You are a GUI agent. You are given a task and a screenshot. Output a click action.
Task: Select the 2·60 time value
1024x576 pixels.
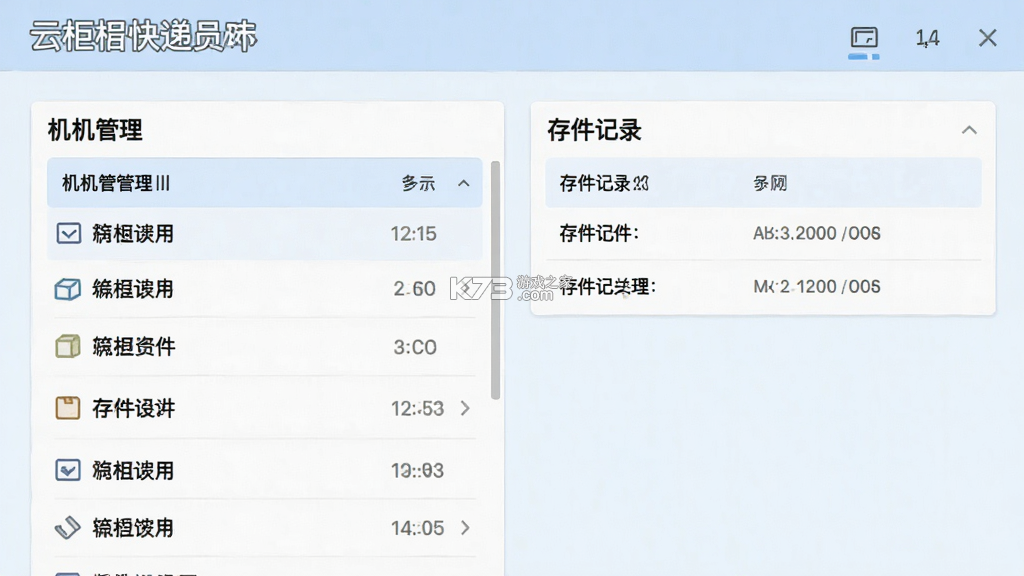414,289
